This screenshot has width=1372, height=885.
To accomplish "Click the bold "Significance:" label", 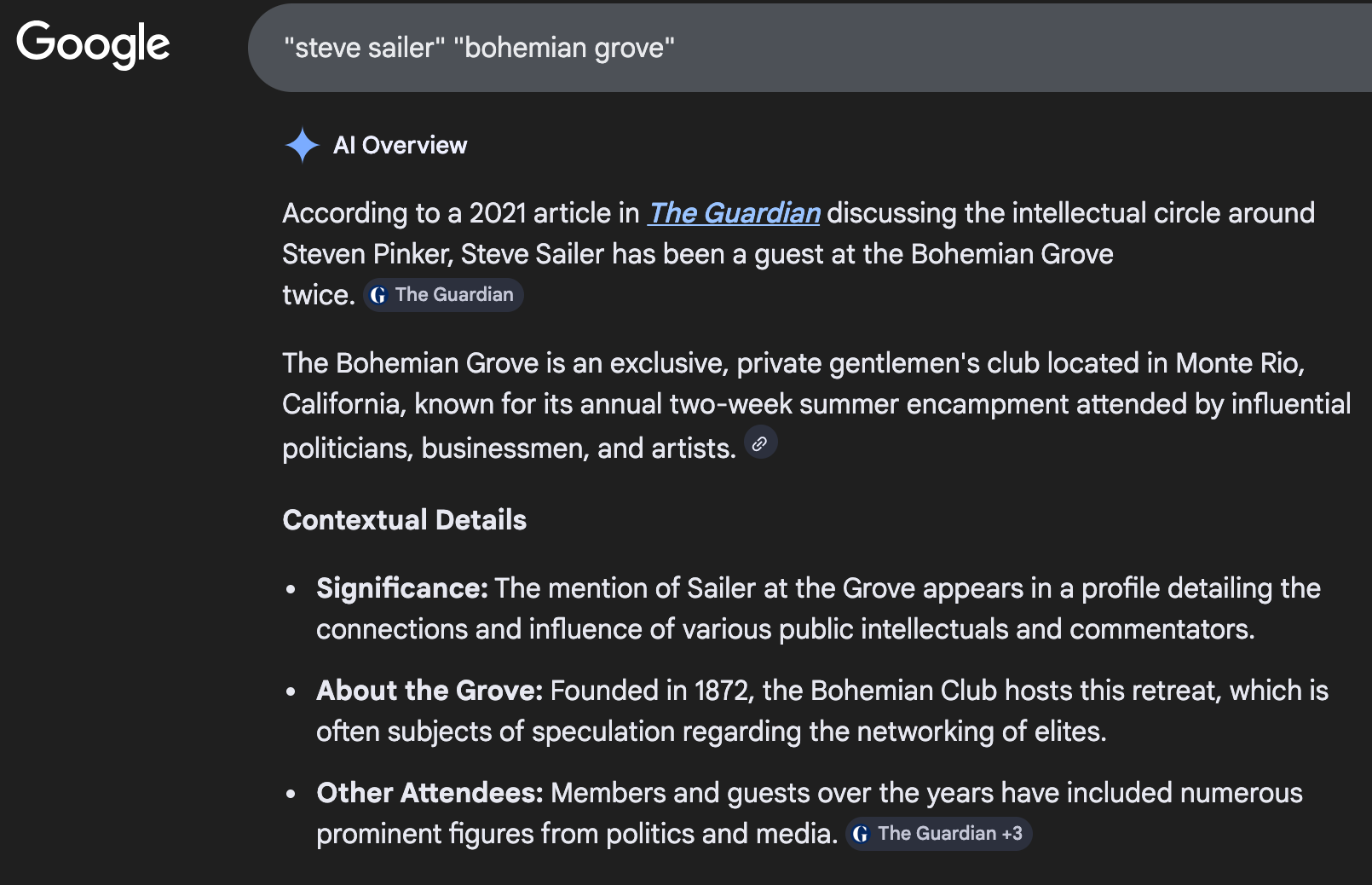I will tap(401, 588).
